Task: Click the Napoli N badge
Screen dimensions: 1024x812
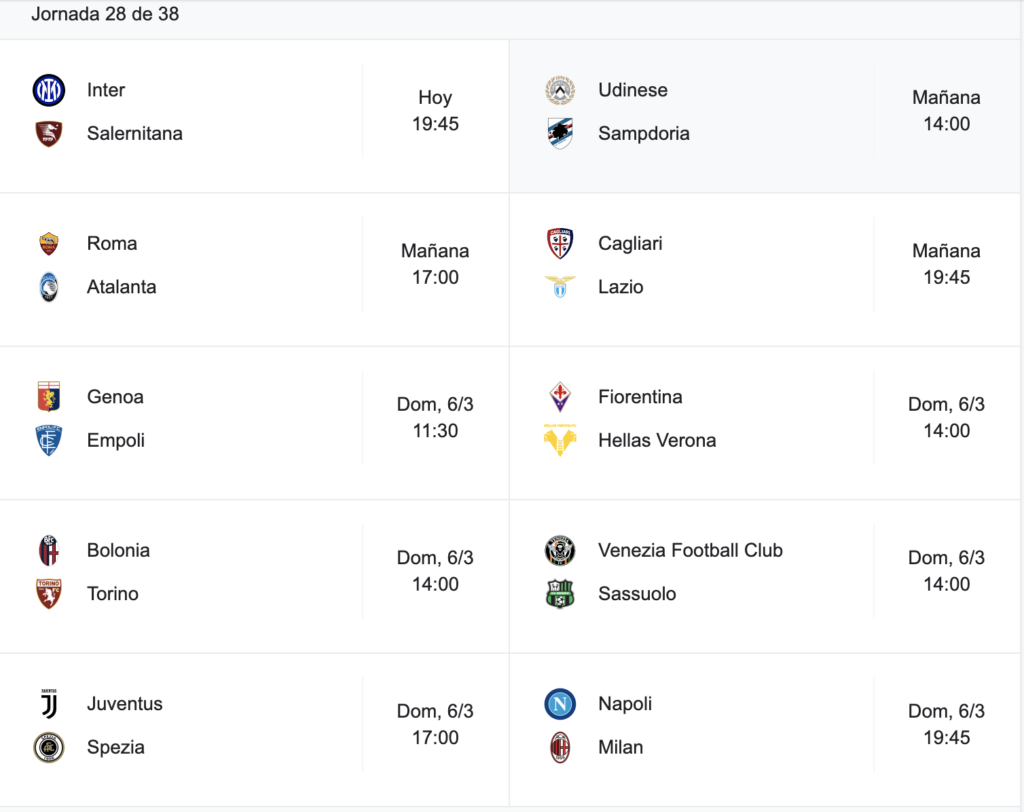Action: click(x=560, y=704)
